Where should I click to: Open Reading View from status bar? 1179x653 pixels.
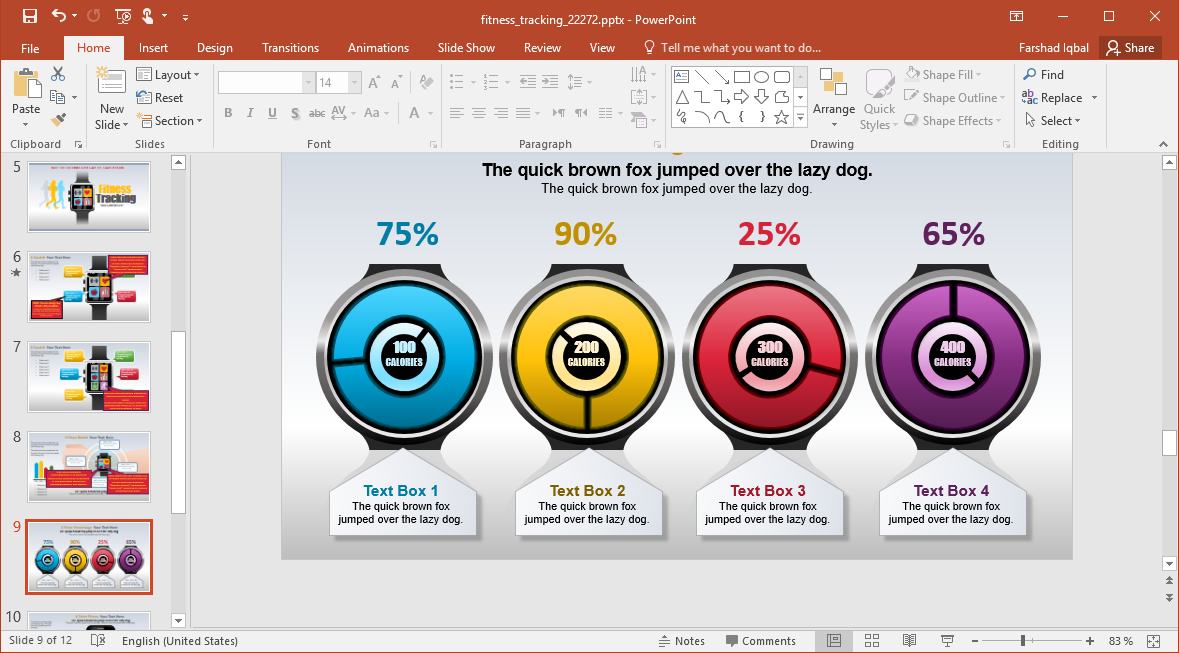click(x=909, y=641)
